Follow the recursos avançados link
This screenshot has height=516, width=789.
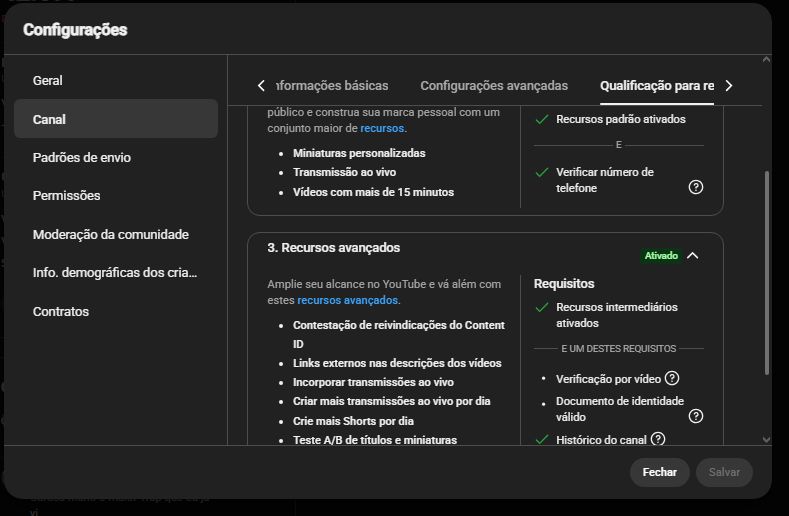click(x=347, y=300)
